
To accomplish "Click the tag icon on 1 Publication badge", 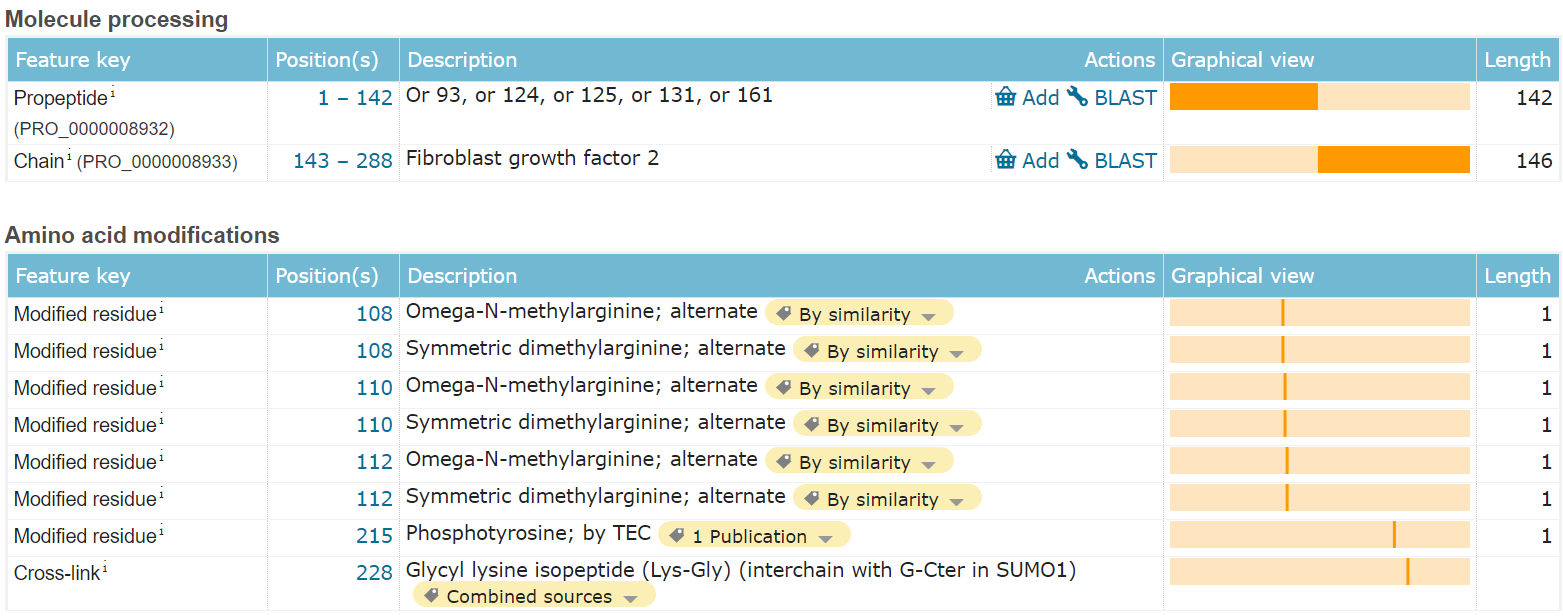I will (x=677, y=536).
